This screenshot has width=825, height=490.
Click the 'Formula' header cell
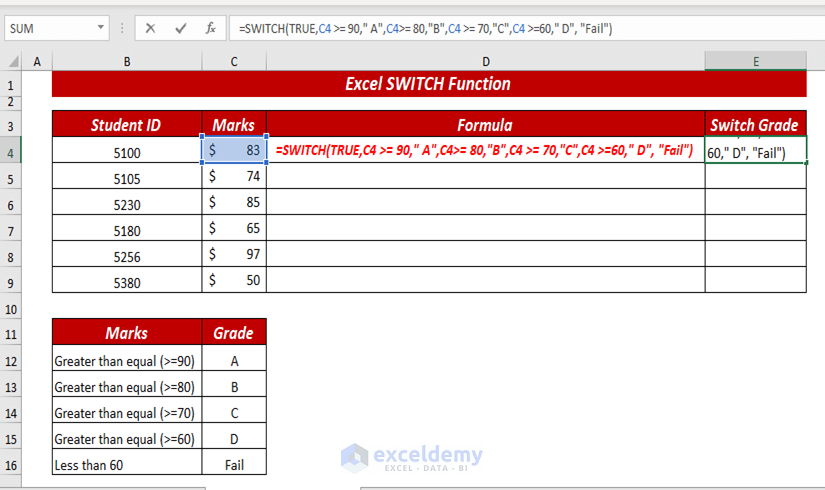(486, 125)
